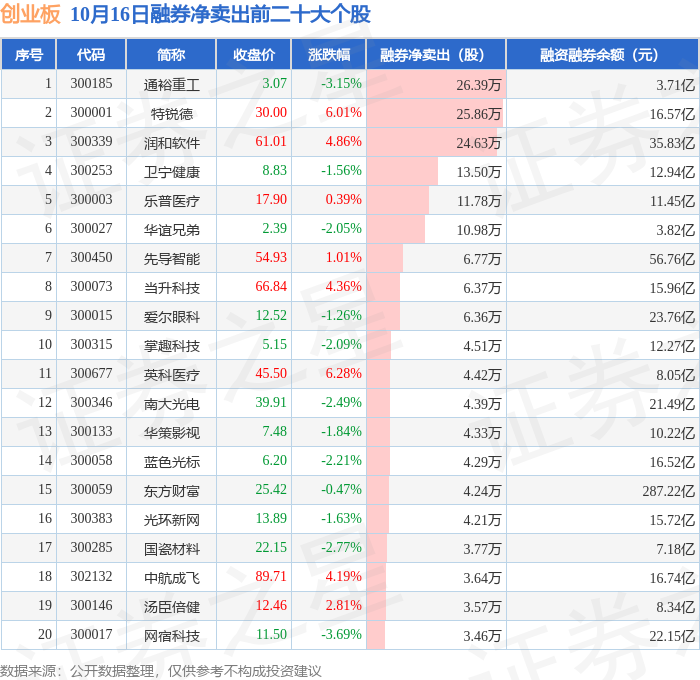Click net short sale 6.77万
Image resolution: width=700 pixels, height=680 pixels.
pyautogui.click(x=482, y=259)
